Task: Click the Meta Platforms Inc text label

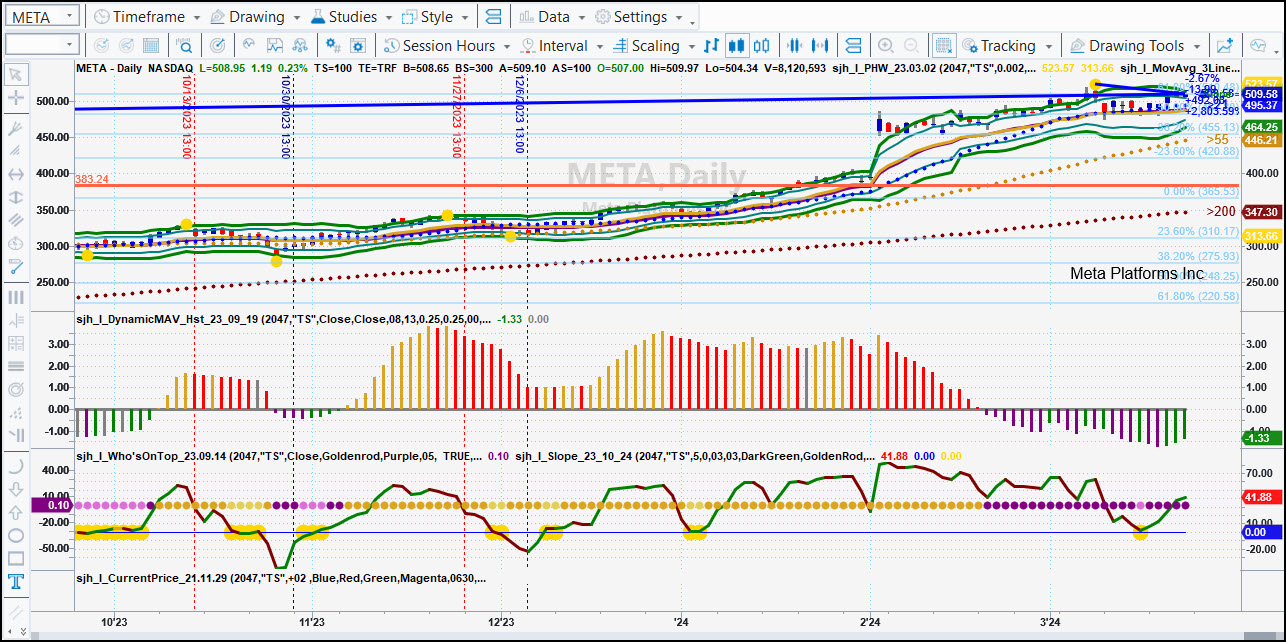Action: 1137,273
